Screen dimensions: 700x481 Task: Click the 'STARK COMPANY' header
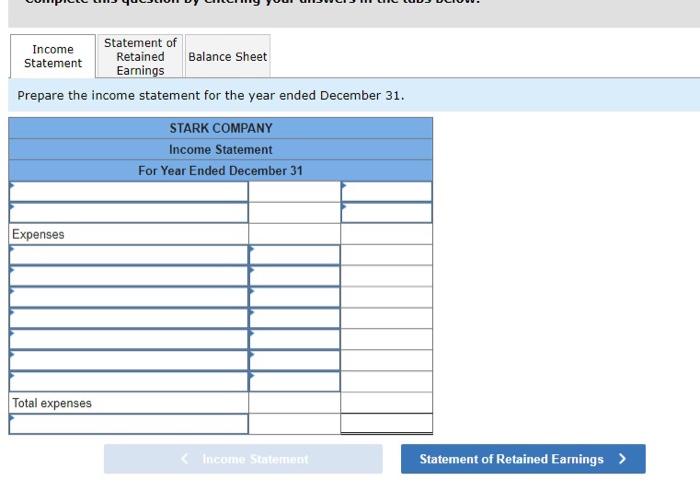pos(221,128)
